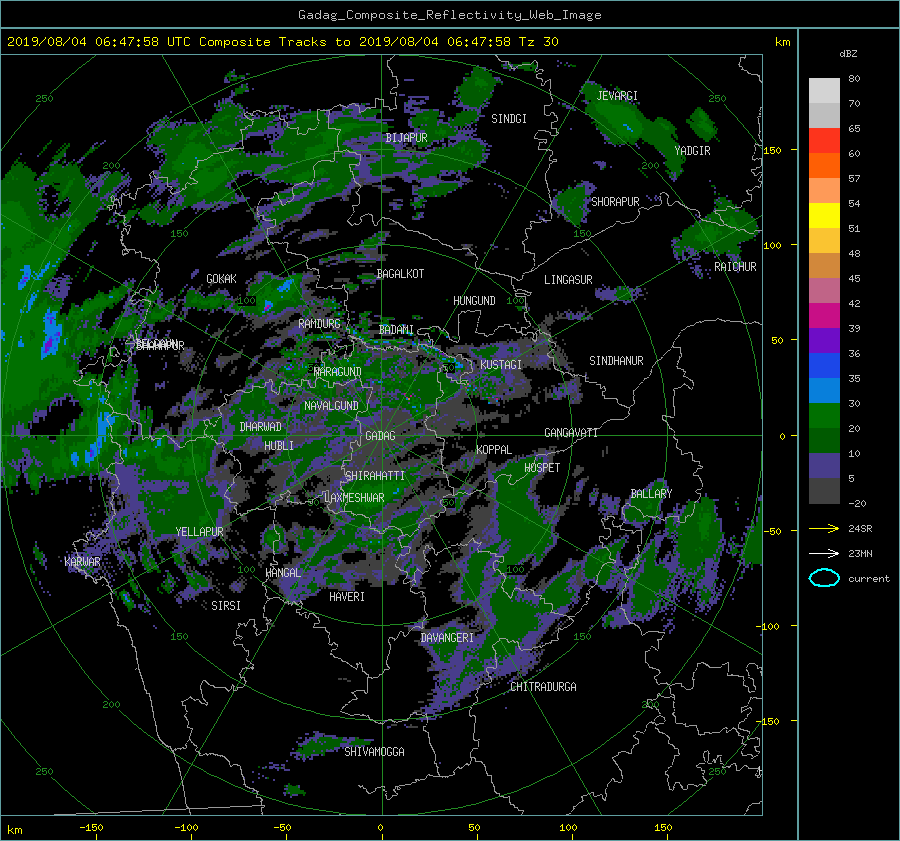Click the NARAGUND place label
The image size is (900, 841).
(x=338, y=371)
